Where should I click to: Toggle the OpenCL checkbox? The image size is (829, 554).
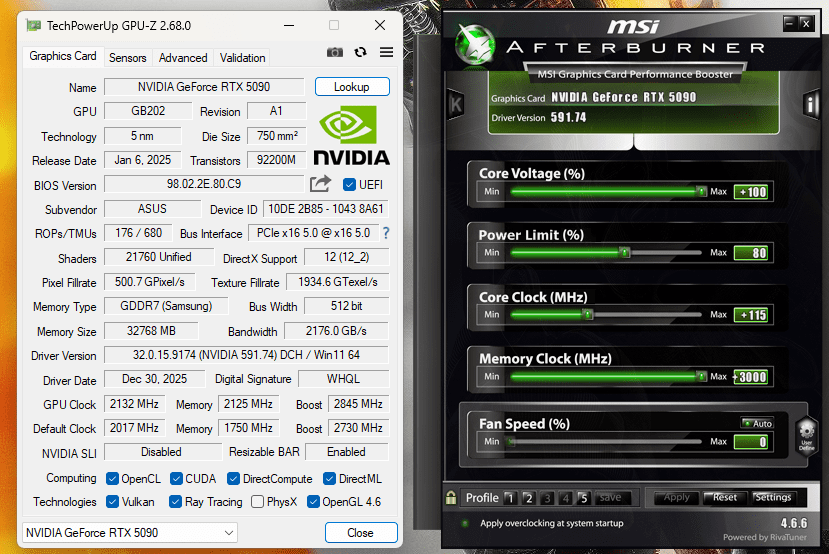click(112, 478)
